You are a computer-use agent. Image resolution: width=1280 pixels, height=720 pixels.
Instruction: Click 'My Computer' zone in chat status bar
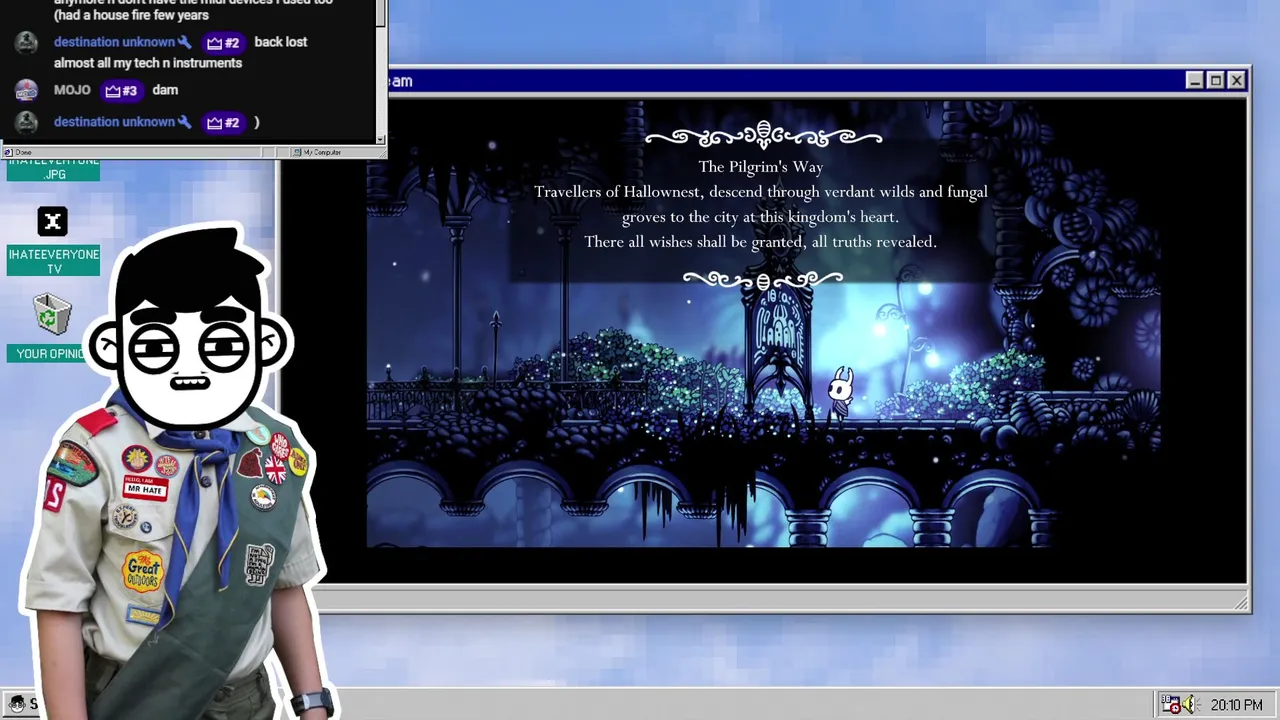(322, 152)
